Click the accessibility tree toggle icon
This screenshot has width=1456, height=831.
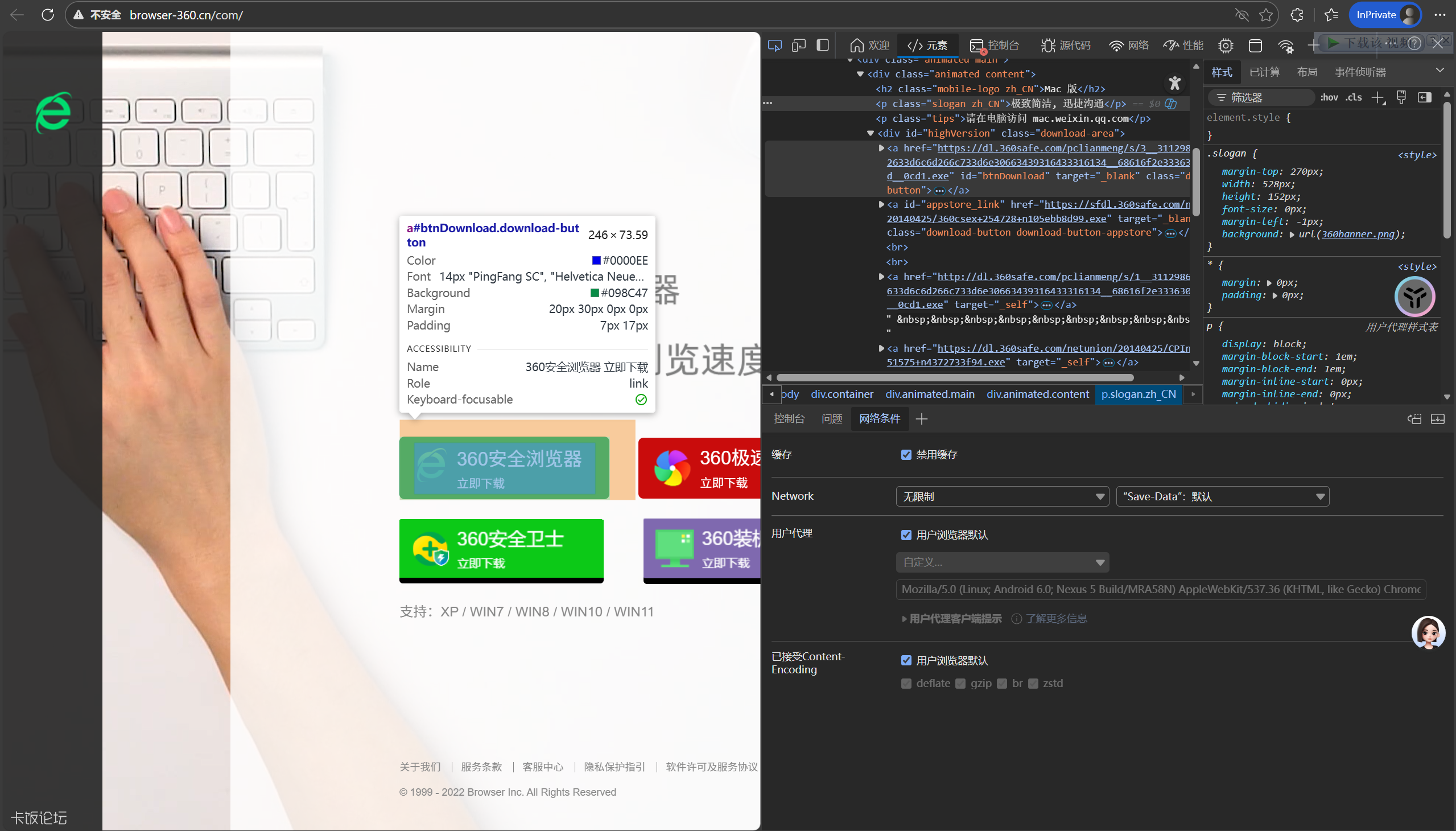[1174, 84]
